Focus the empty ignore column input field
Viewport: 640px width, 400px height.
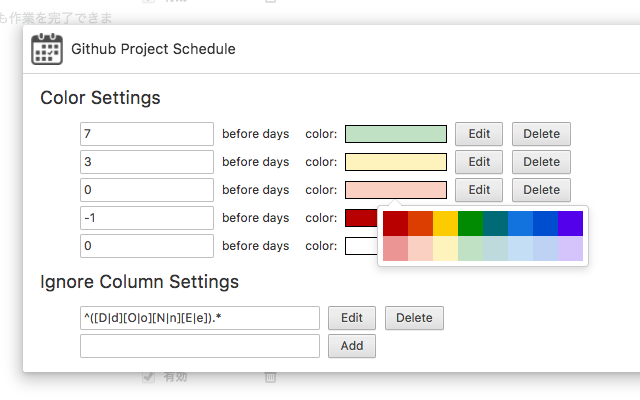pyautogui.click(x=200, y=346)
